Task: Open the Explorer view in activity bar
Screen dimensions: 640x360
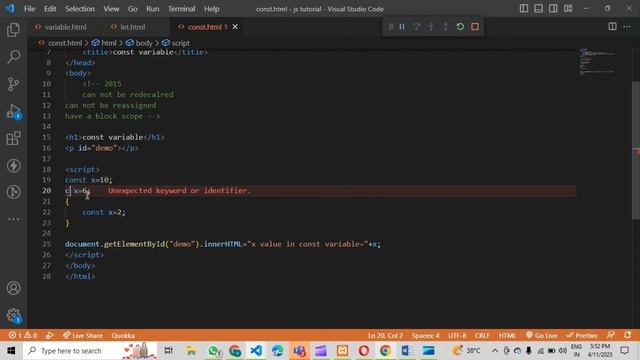Action: 13,30
